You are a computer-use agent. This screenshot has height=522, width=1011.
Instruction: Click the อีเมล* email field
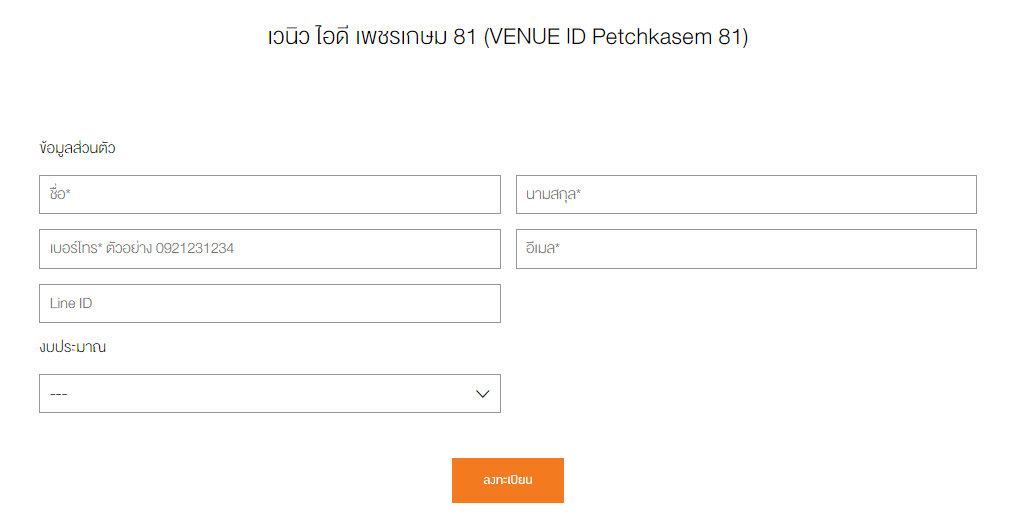[746, 249]
